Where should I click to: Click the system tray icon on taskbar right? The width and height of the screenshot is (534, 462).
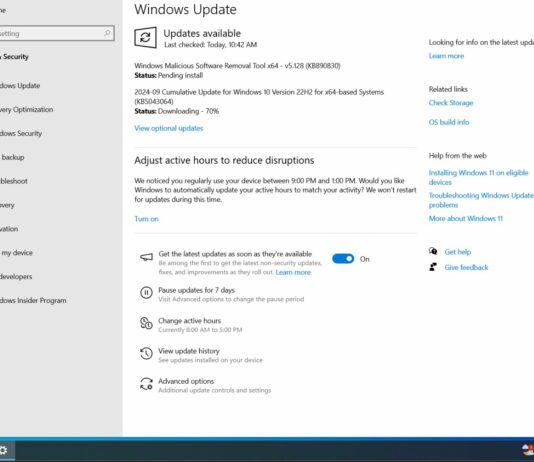tap(528, 450)
